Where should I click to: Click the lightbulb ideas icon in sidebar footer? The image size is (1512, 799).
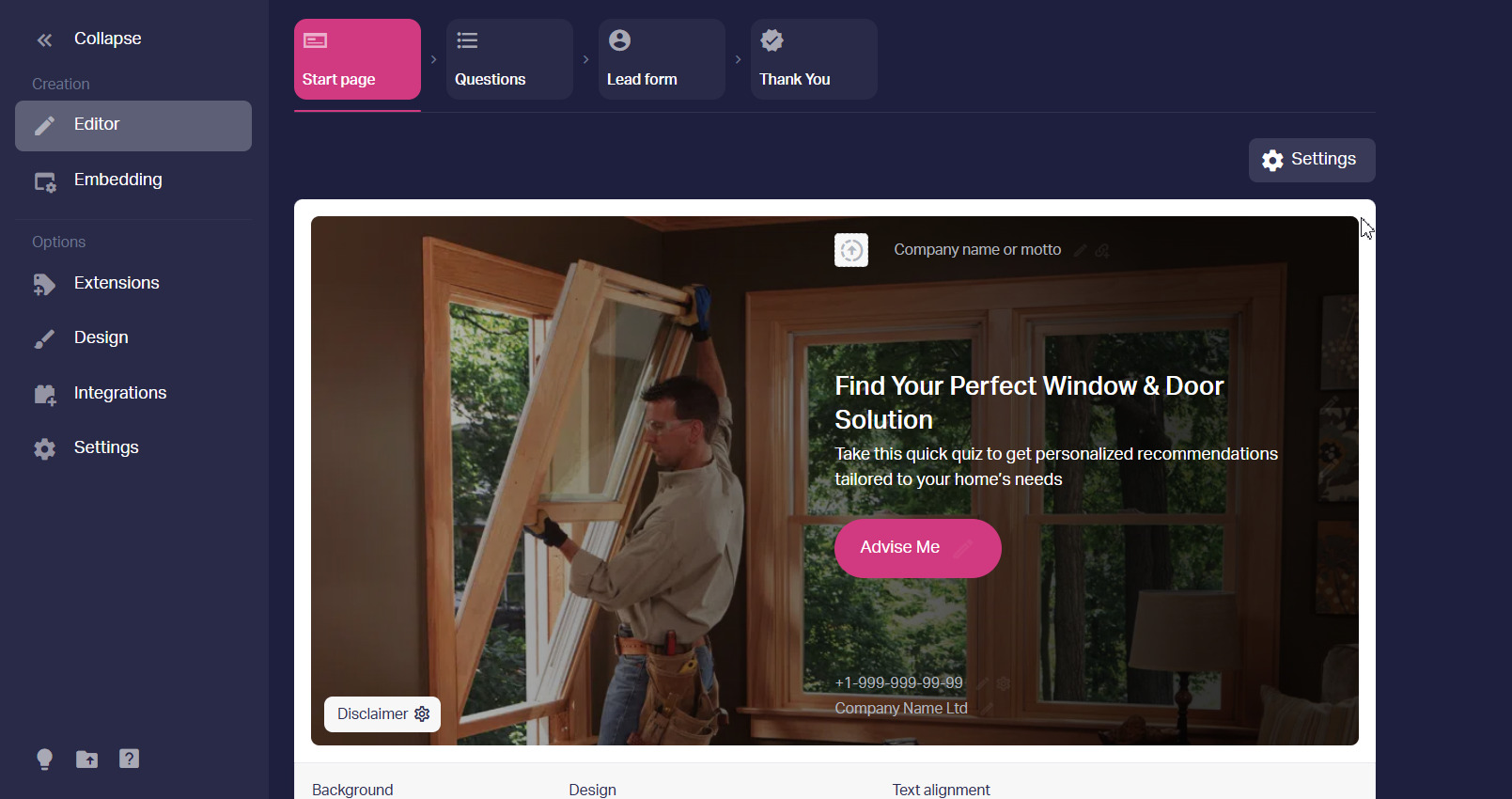pos(44,760)
